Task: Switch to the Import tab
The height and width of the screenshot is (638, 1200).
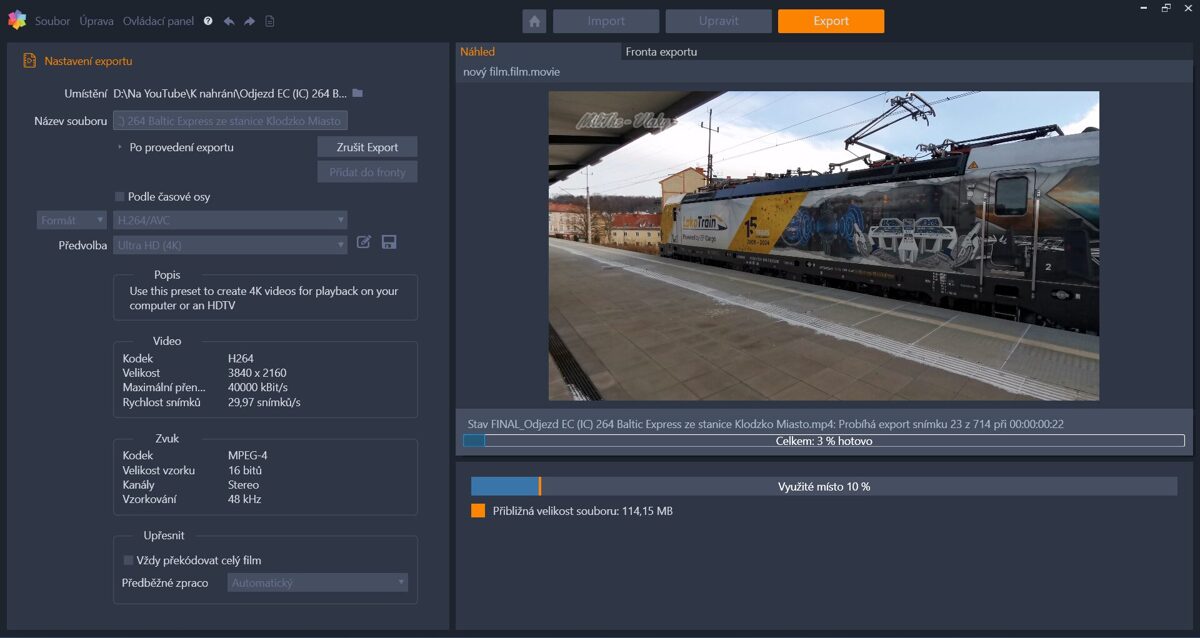Action: [606, 21]
